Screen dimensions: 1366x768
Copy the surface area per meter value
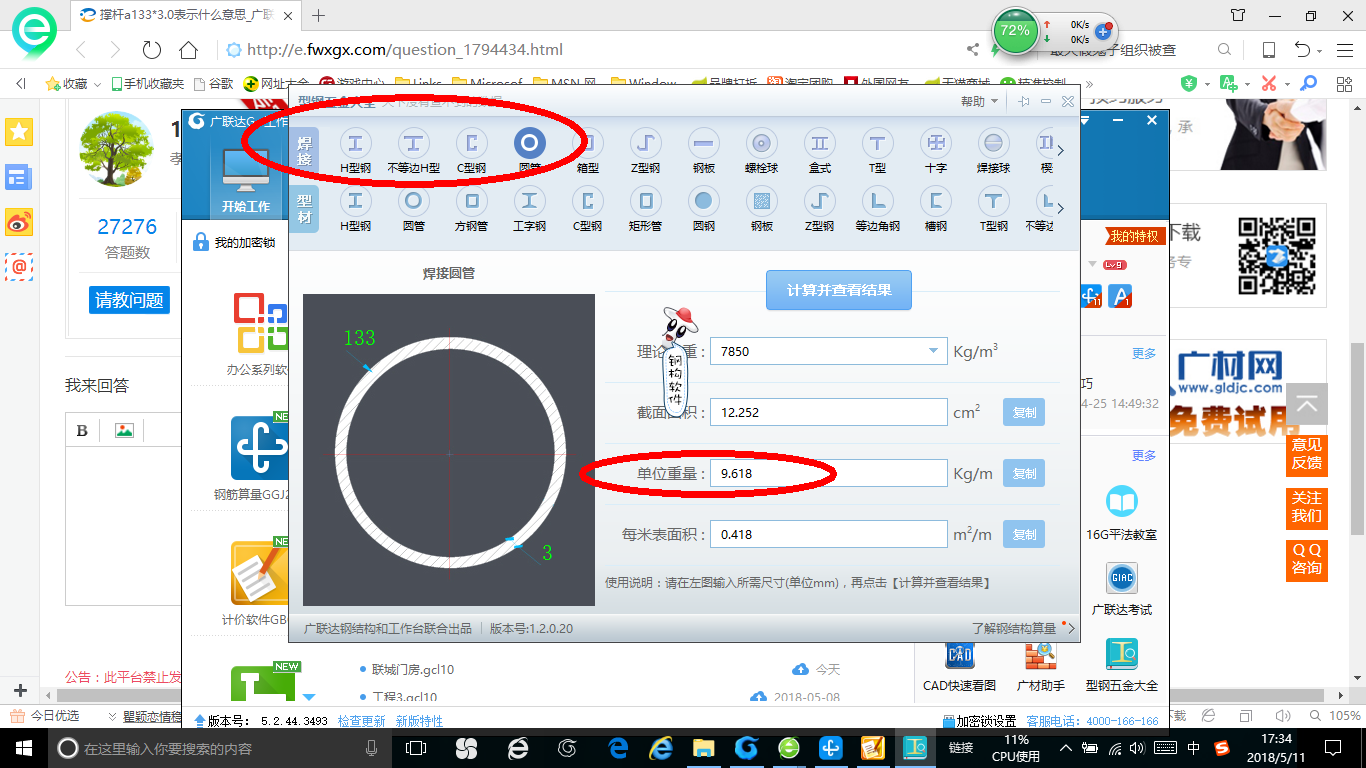tap(1024, 534)
